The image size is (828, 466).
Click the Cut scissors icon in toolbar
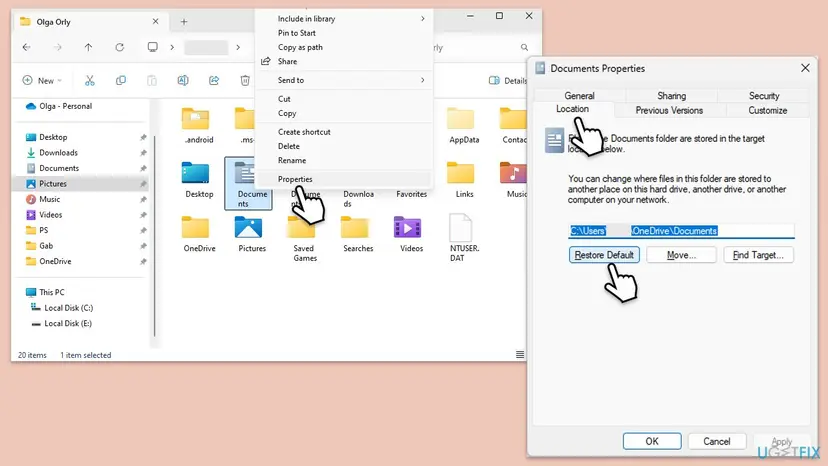[x=90, y=80]
